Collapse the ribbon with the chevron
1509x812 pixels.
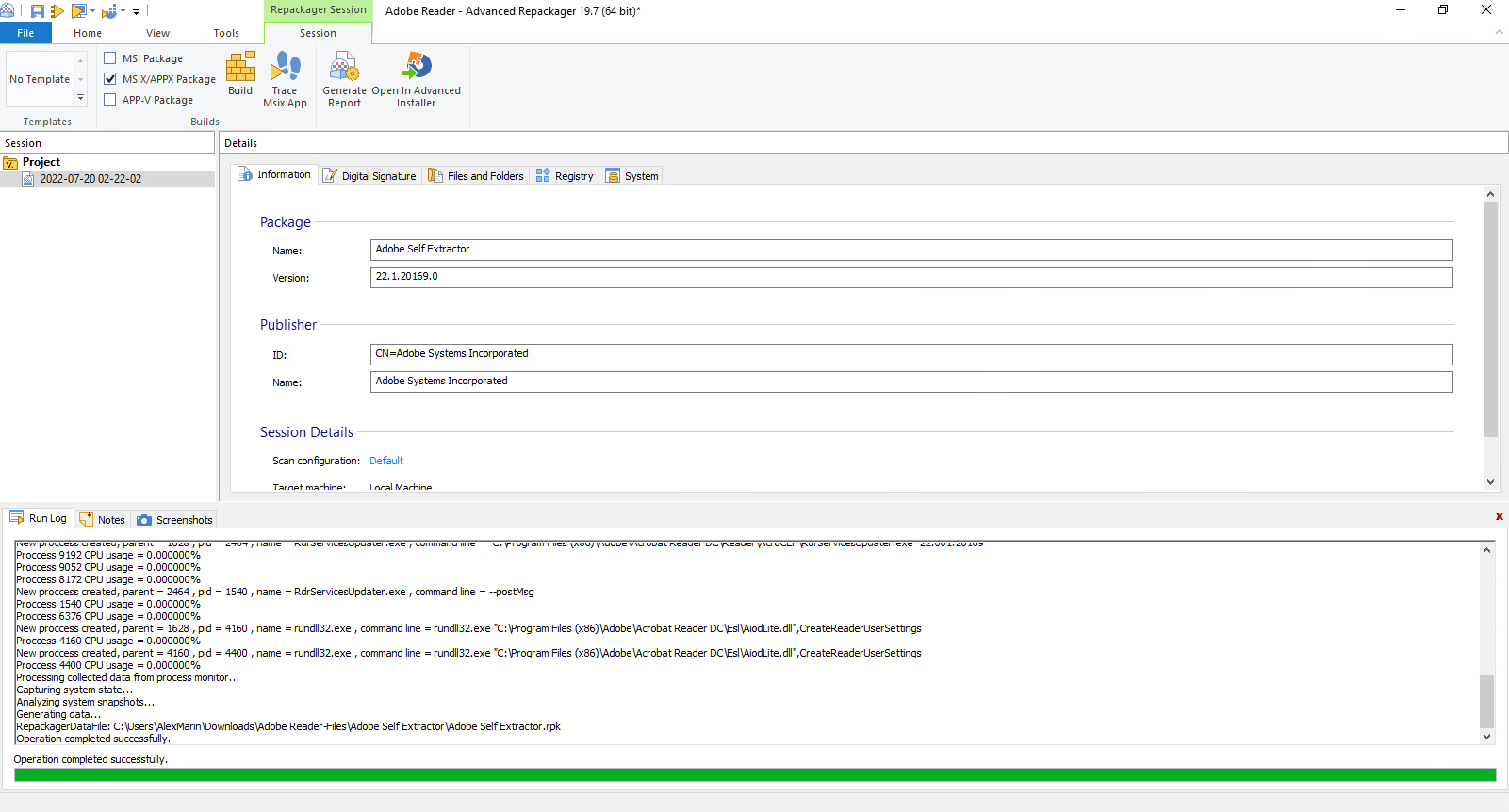[x=1499, y=33]
